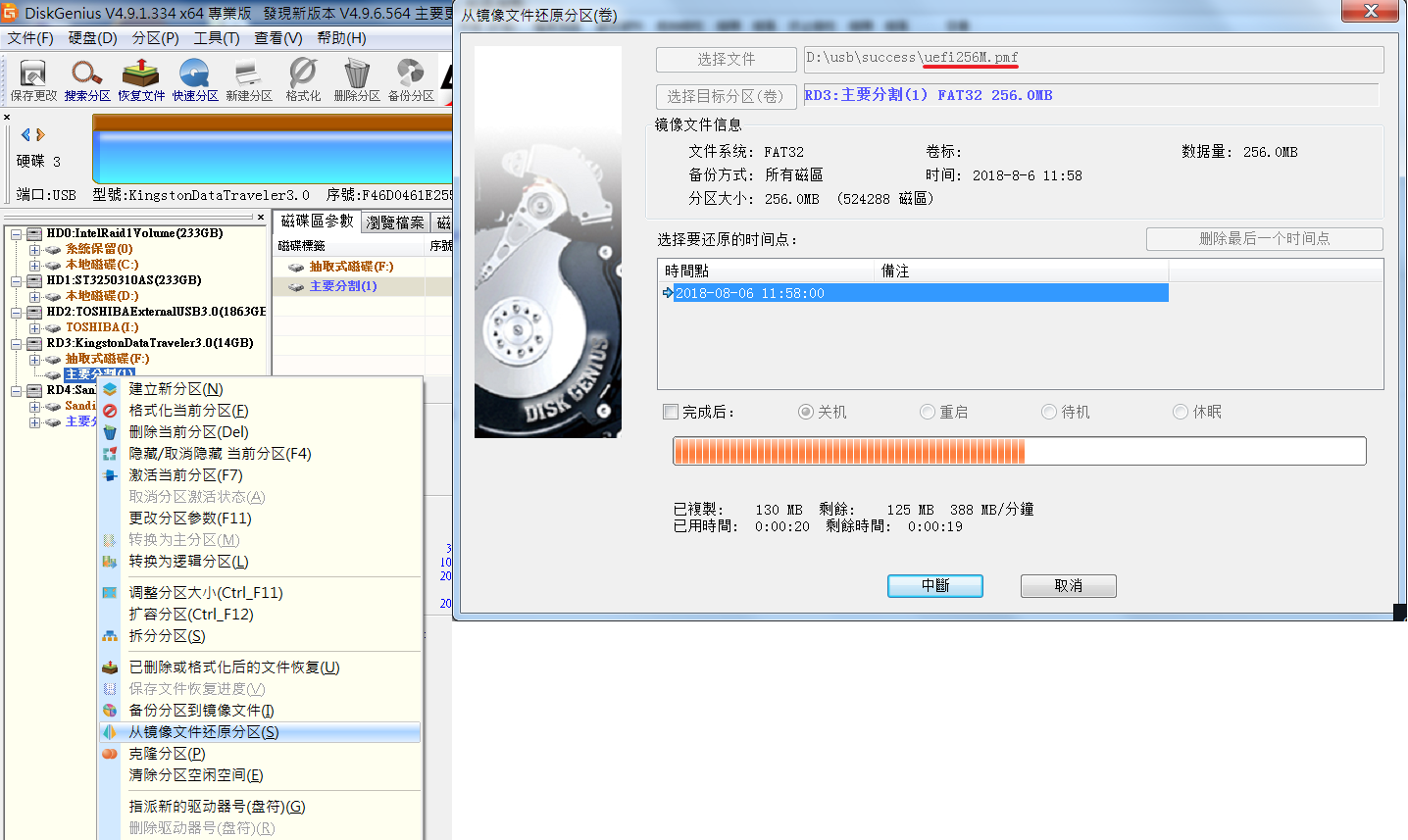Click the 删除分区 delete partition trash icon
1408x840 pixels.
coord(357,79)
